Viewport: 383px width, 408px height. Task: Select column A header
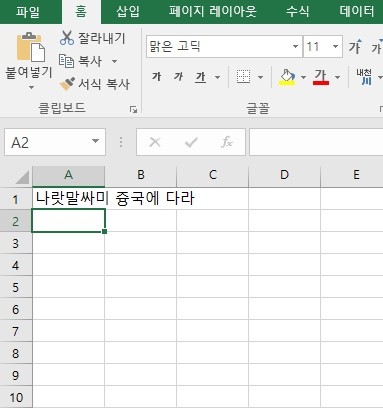(68, 175)
